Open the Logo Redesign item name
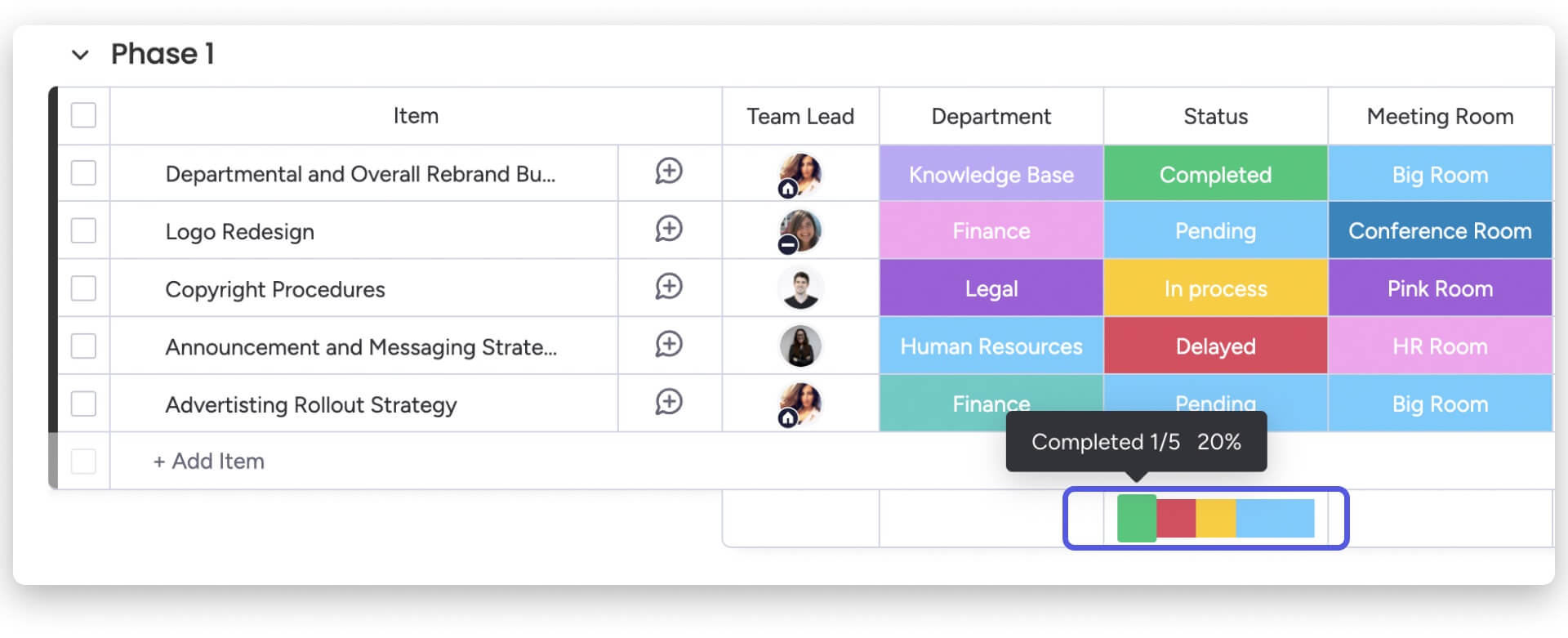This screenshot has width=1568, height=638. [239, 232]
